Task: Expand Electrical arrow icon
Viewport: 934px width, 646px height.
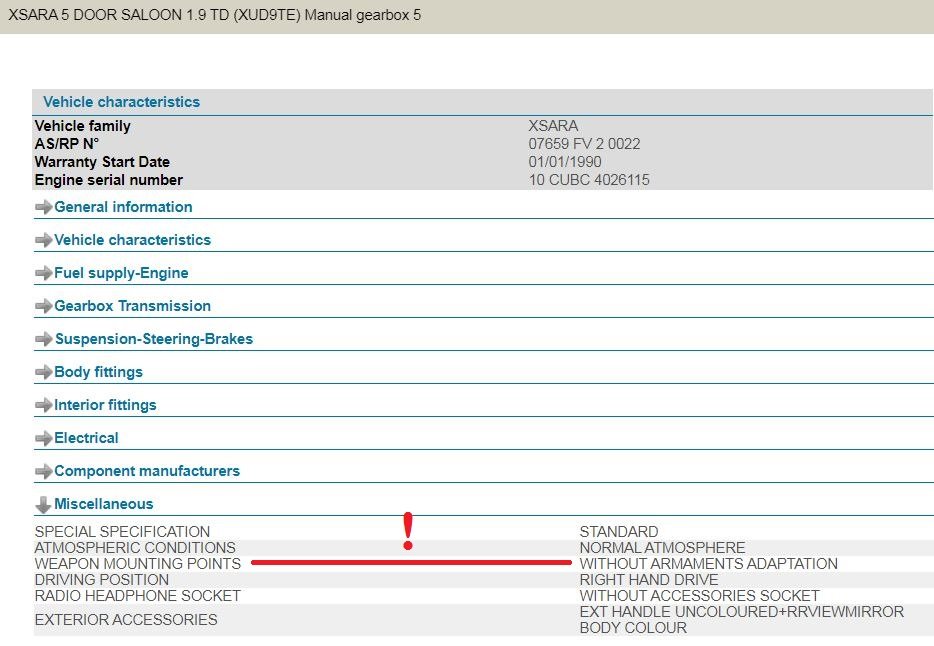Action: 43,438
